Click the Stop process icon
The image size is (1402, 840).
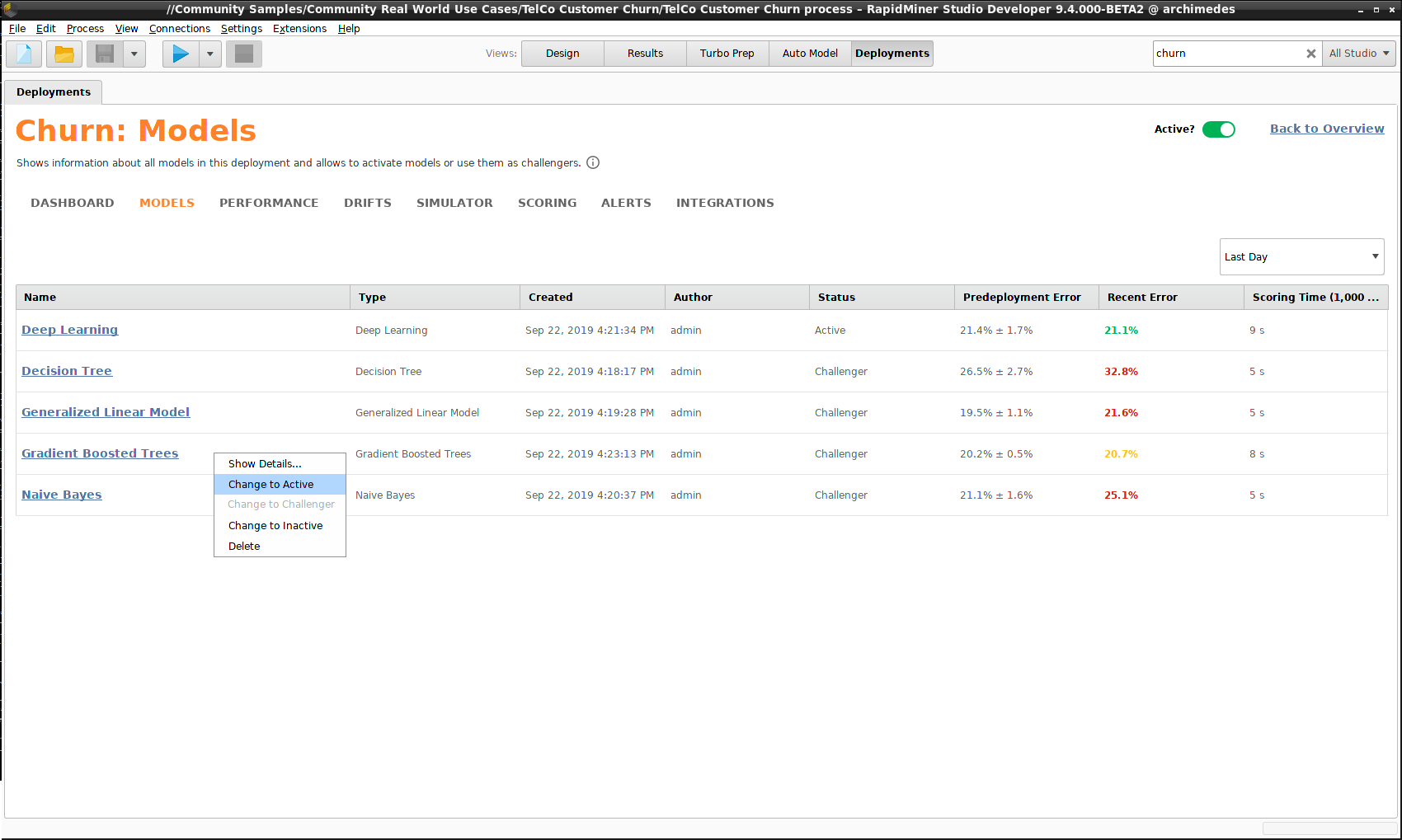(x=244, y=54)
